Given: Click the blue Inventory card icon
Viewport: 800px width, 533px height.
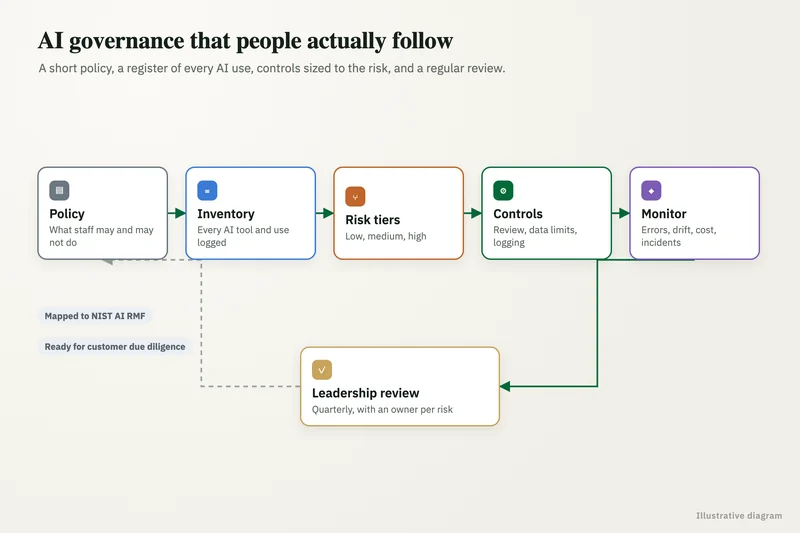Looking at the screenshot, I should tap(207, 190).
